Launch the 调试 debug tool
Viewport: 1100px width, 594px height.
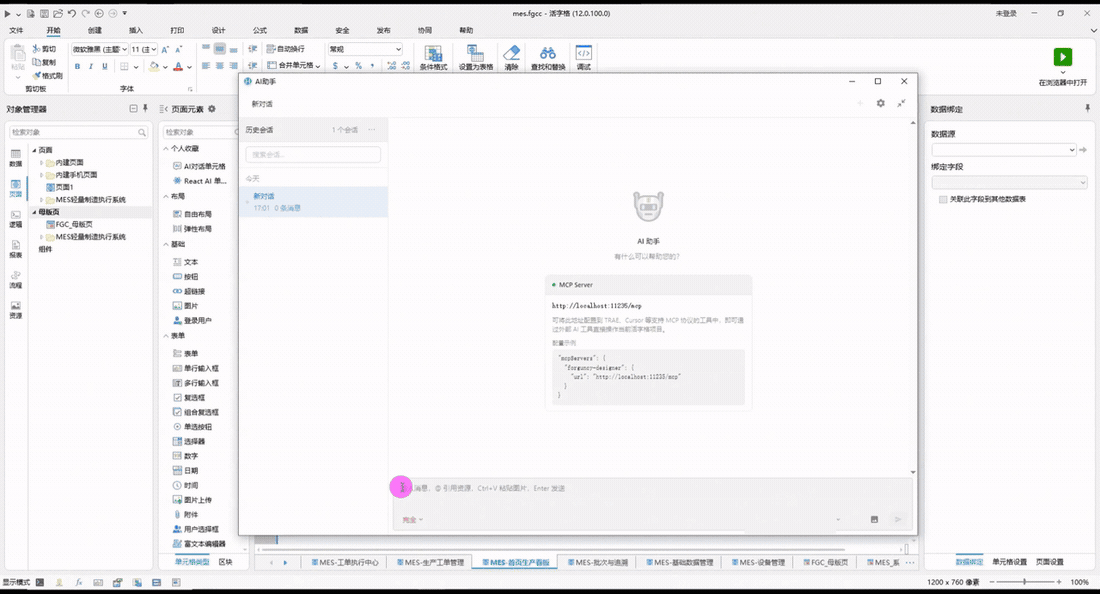click(x=584, y=58)
